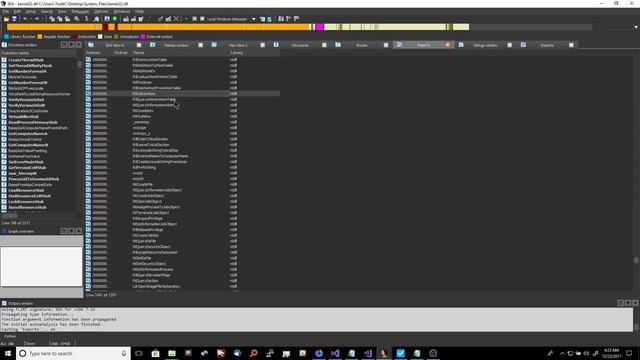Screen dimensions: 640x360
Task: Click the terminate process toolbar icon
Action: 202,19
